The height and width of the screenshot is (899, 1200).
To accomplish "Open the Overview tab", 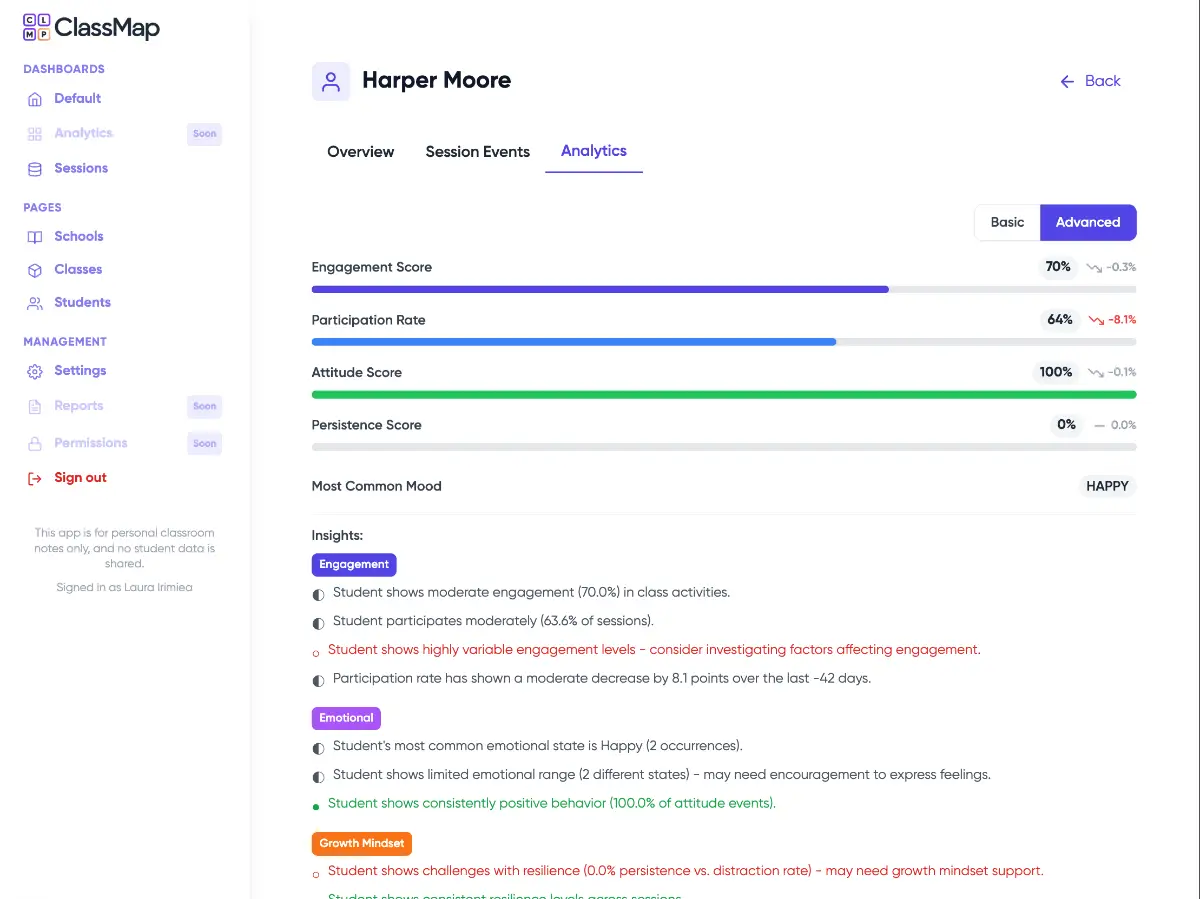I will click(360, 152).
